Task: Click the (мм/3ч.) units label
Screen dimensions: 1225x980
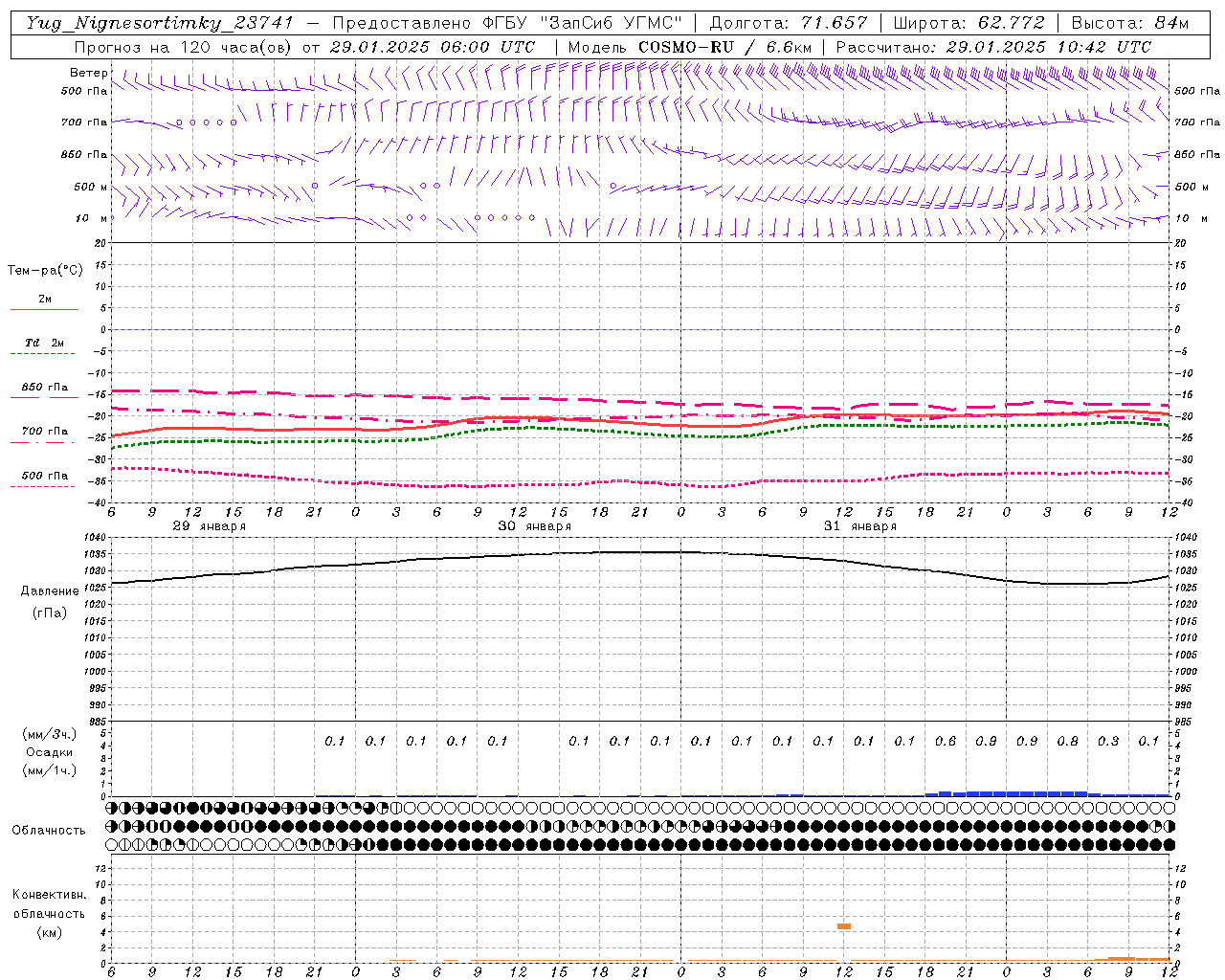Action: [x=49, y=734]
